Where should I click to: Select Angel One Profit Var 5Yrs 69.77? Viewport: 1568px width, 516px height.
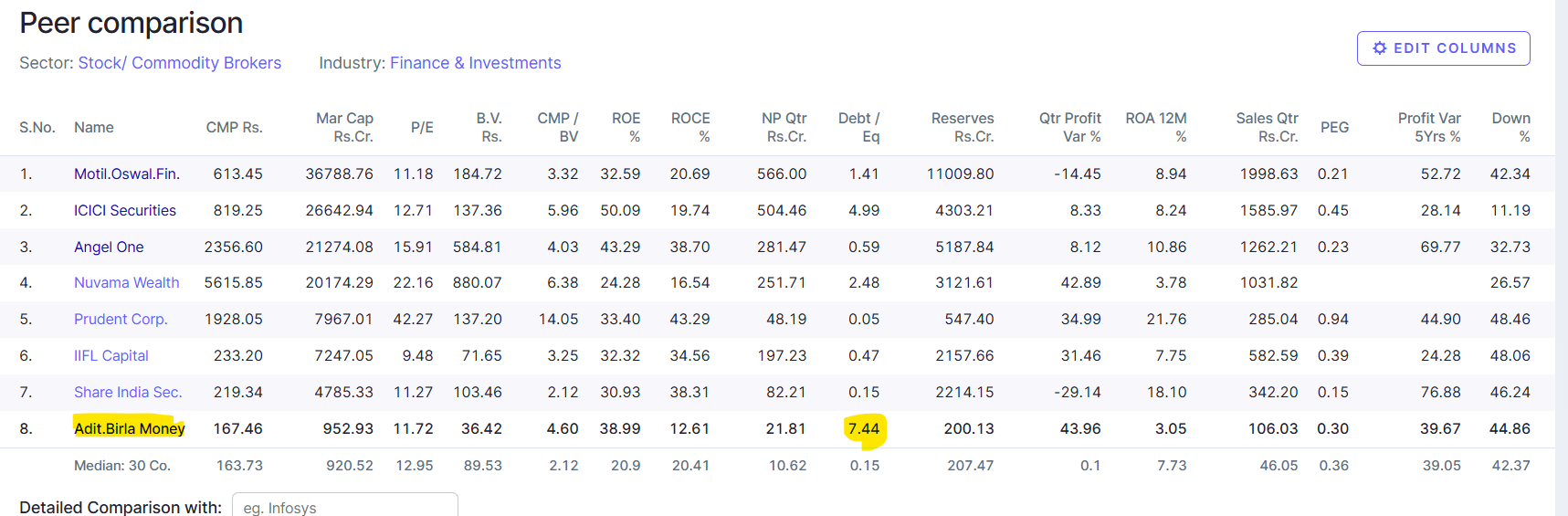1441,247
